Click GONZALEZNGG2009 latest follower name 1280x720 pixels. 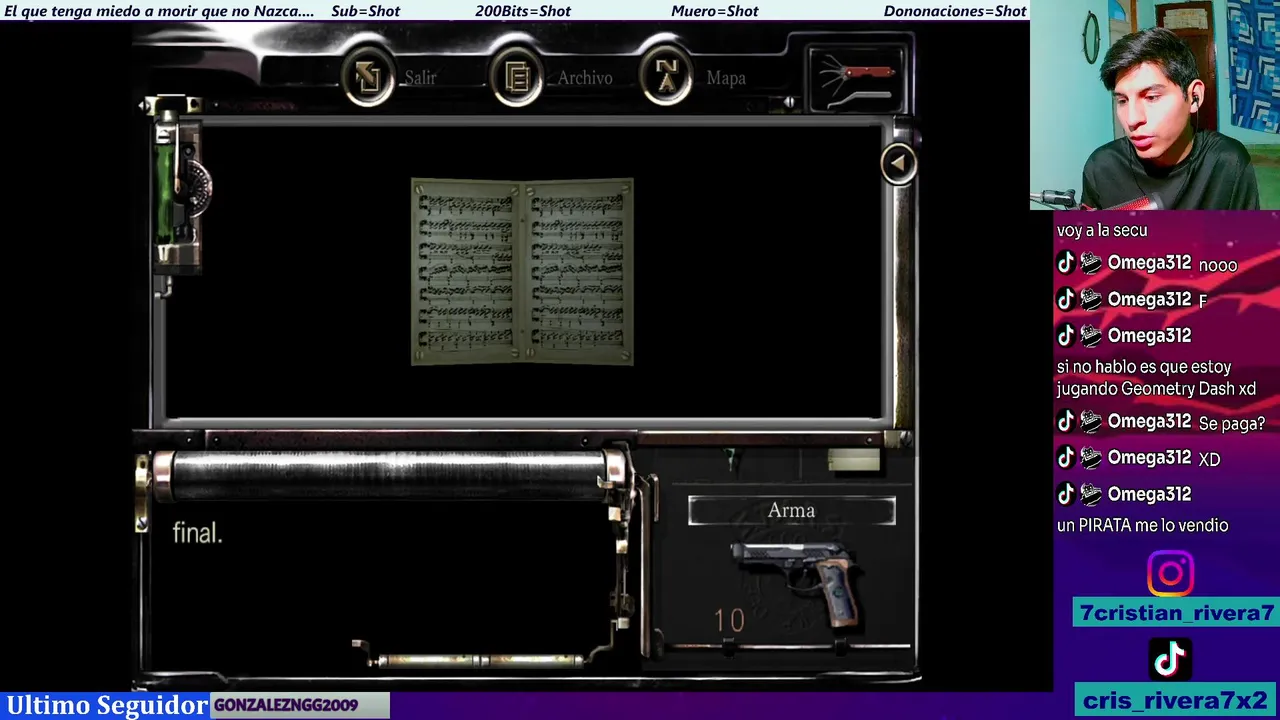286,705
